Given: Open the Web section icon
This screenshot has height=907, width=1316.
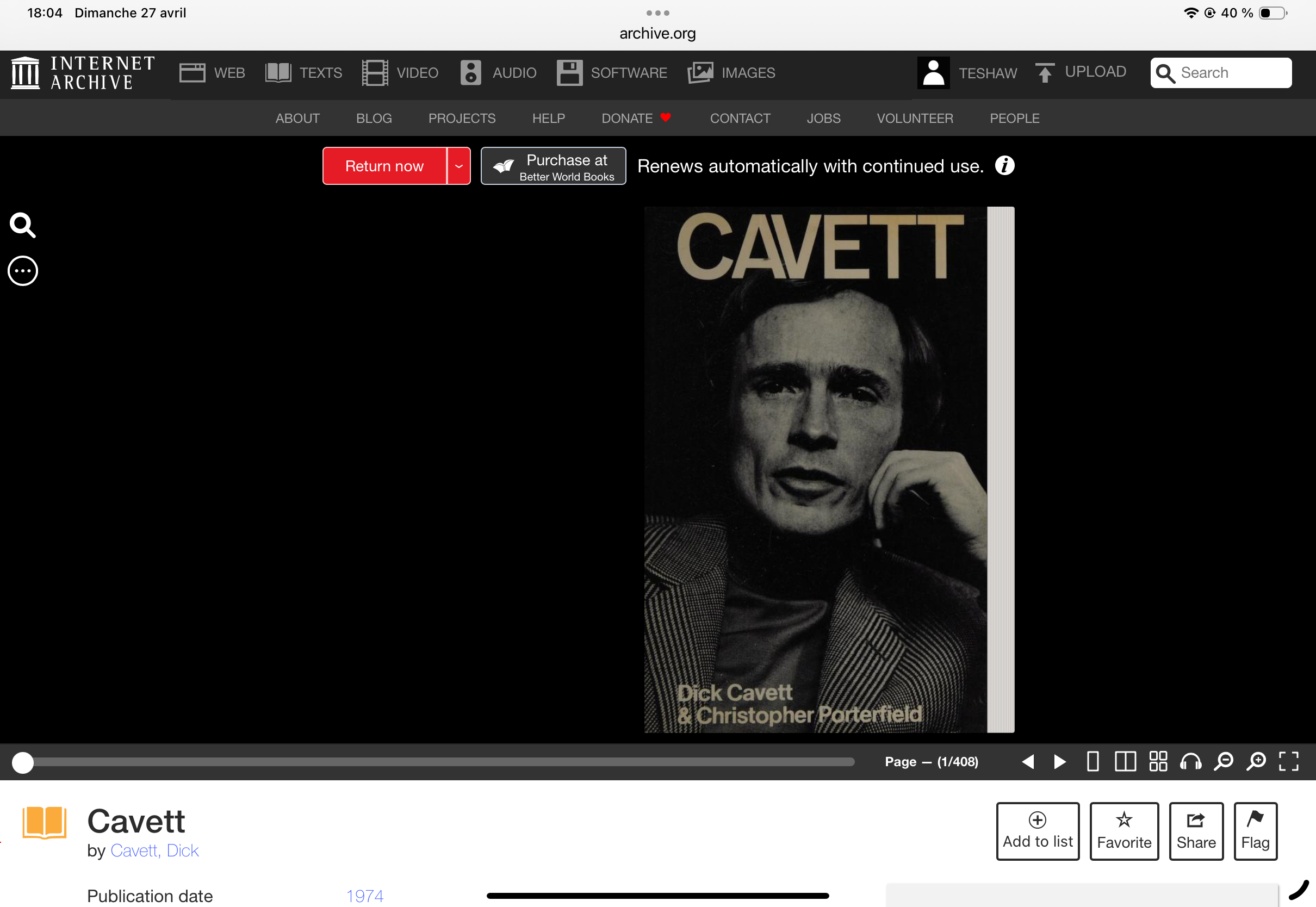Looking at the screenshot, I should pos(192,73).
